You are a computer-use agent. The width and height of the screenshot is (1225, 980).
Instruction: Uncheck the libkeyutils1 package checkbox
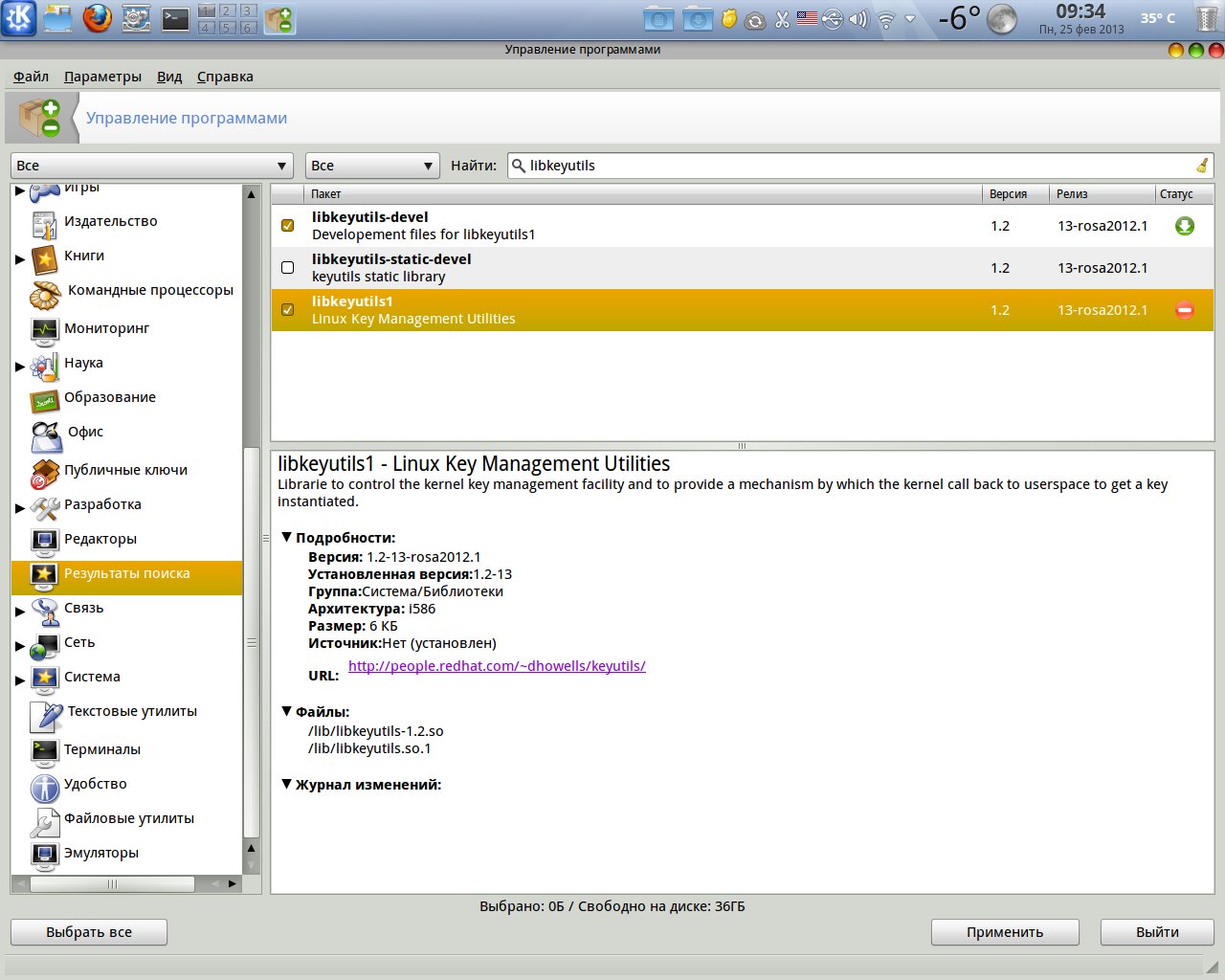pyautogui.click(x=287, y=310)
